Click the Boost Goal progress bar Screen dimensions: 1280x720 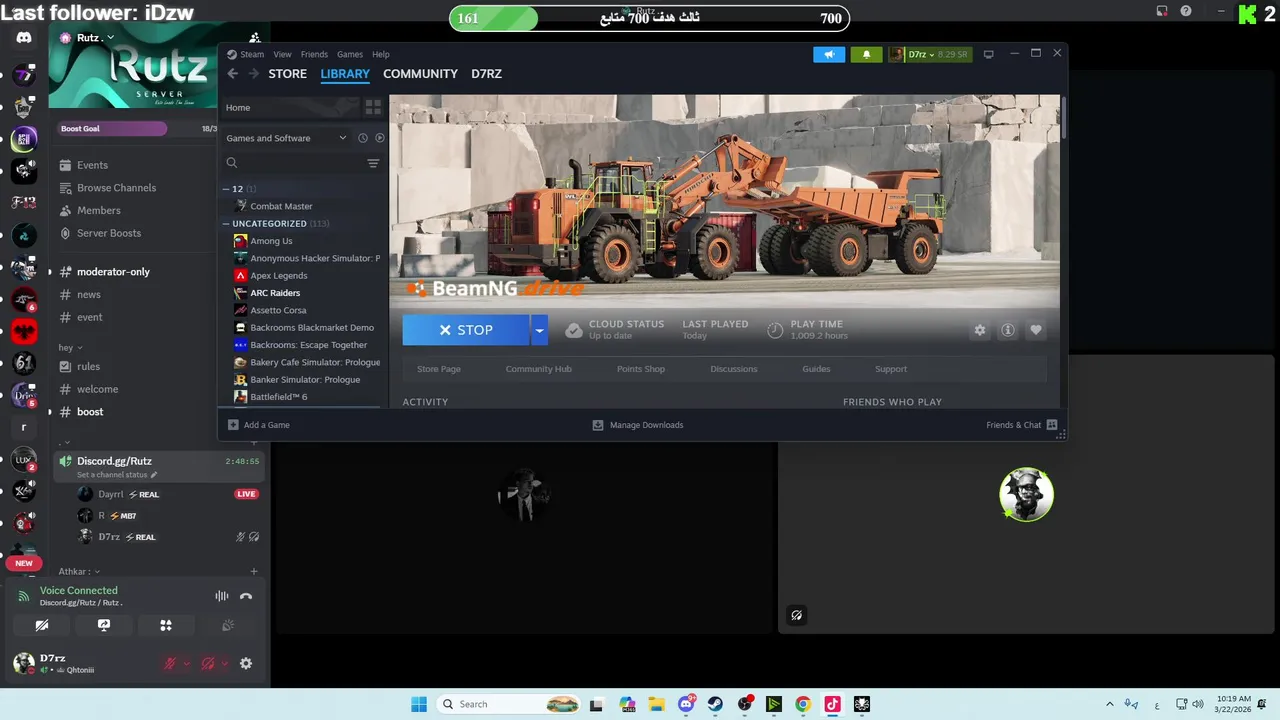138,128
